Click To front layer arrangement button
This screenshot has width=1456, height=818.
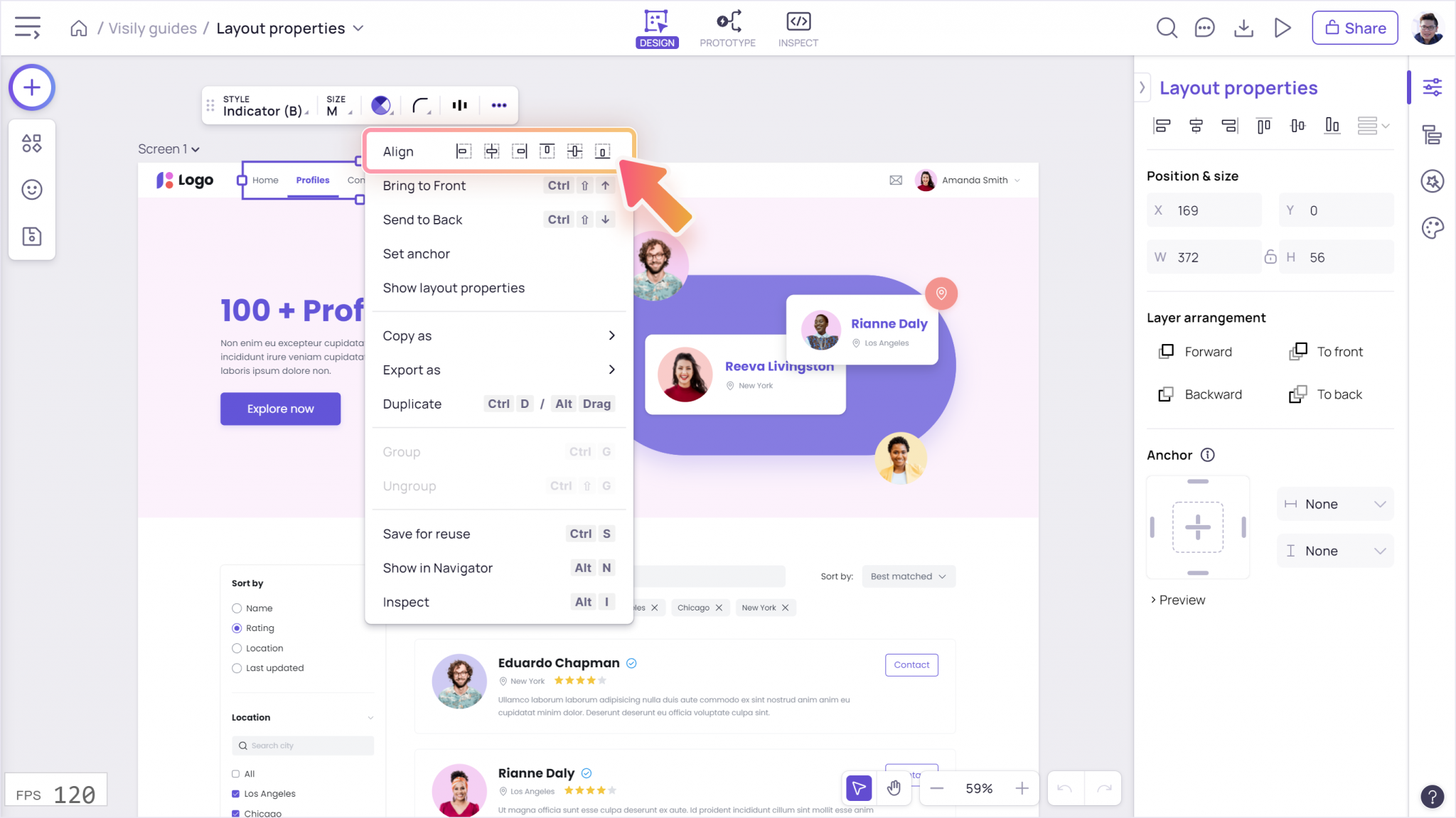(x=1327, y=352)
